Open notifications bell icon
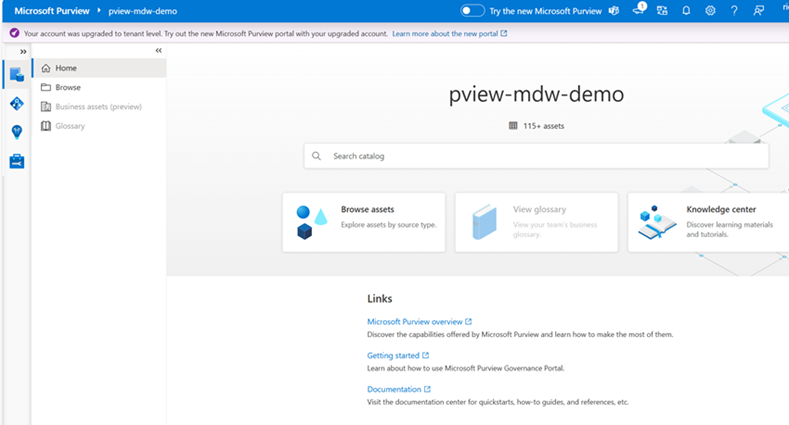The height and width of the screenshot is (425, 789). click(686, 11)
